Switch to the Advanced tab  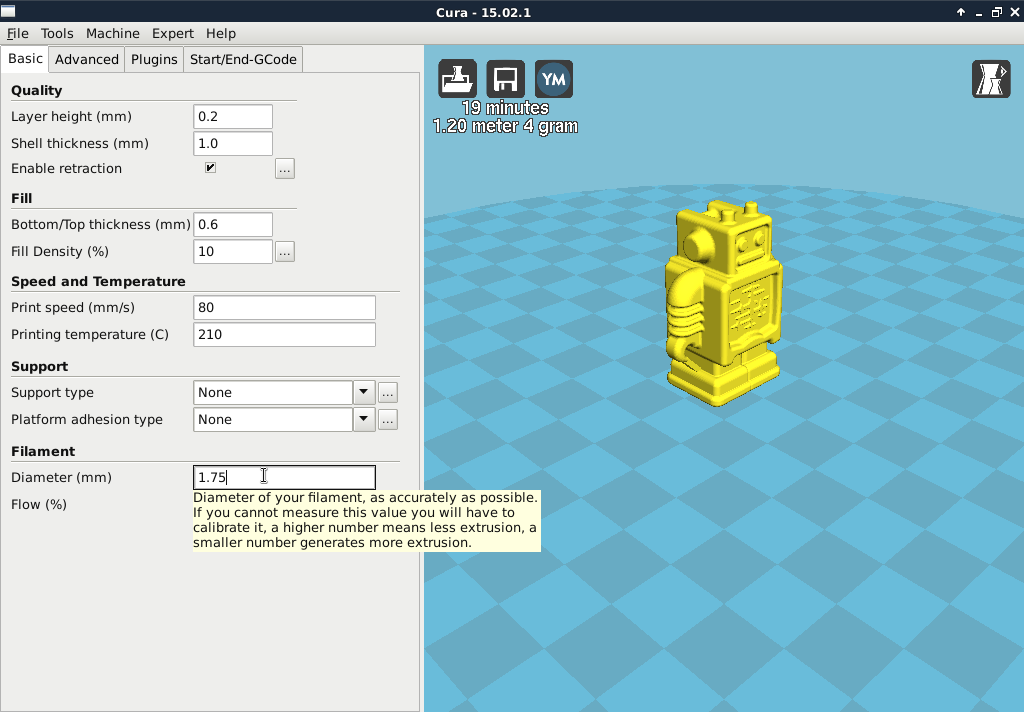pos(87,59)
